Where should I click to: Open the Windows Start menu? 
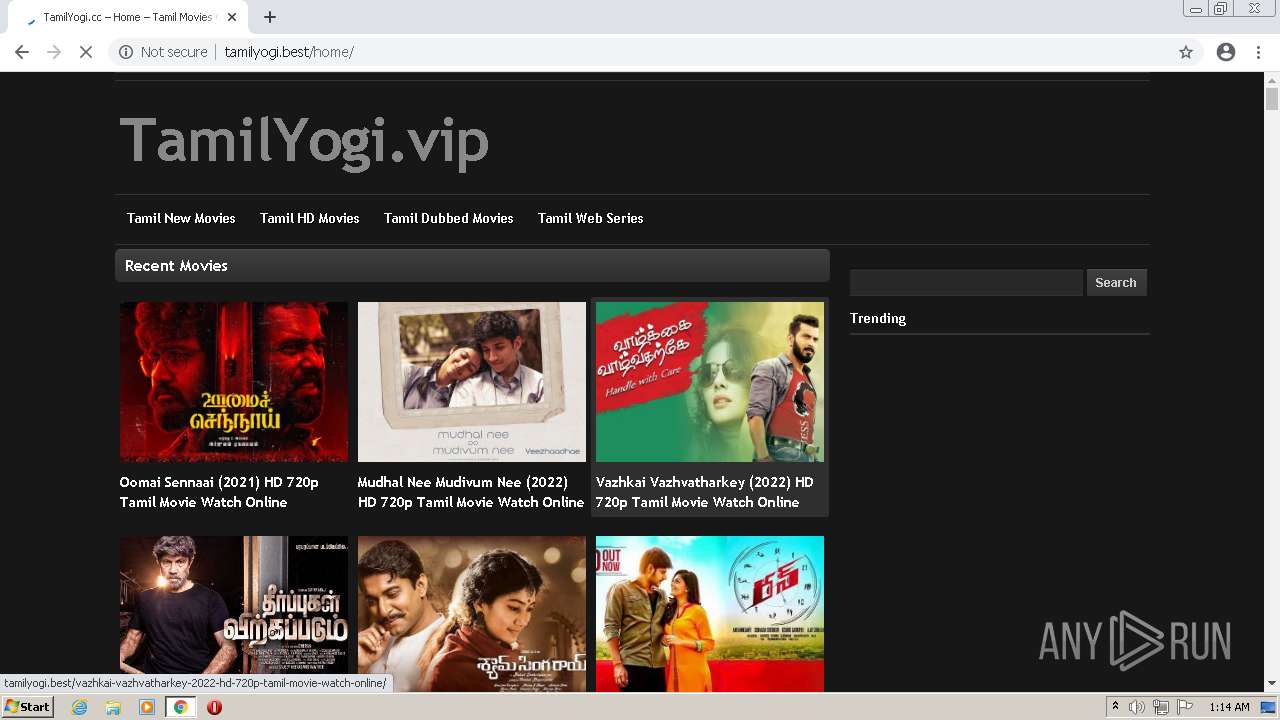pos(27,707)
